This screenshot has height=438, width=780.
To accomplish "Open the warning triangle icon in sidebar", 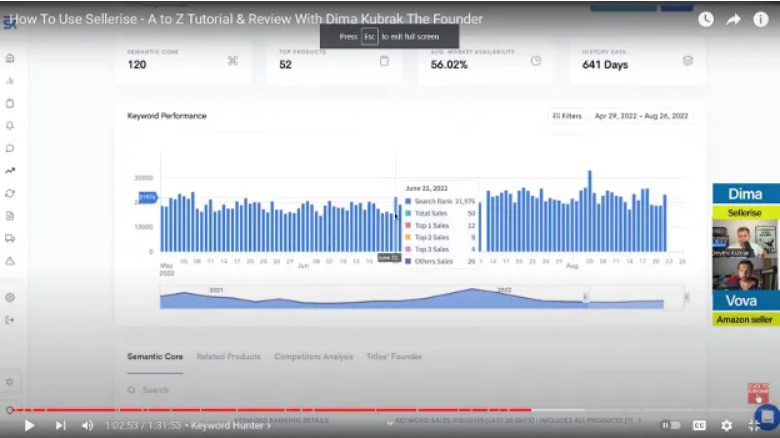I will pyautogui.click(x=10, y=261).
